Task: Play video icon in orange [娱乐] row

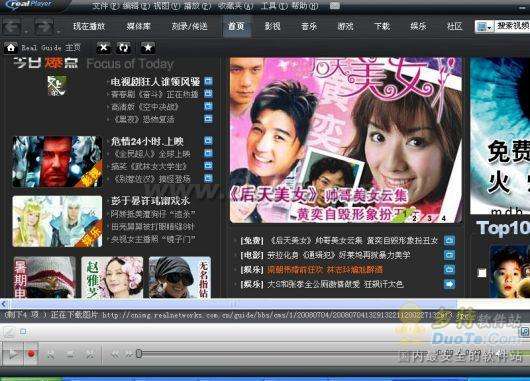Action: 449,269
